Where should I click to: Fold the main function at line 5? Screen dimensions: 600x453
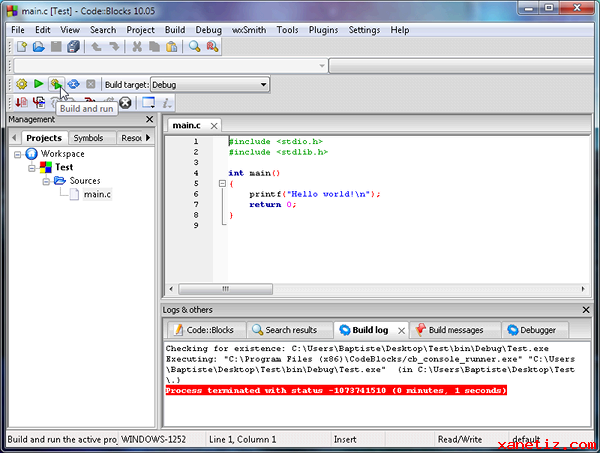tap(222, 184)
